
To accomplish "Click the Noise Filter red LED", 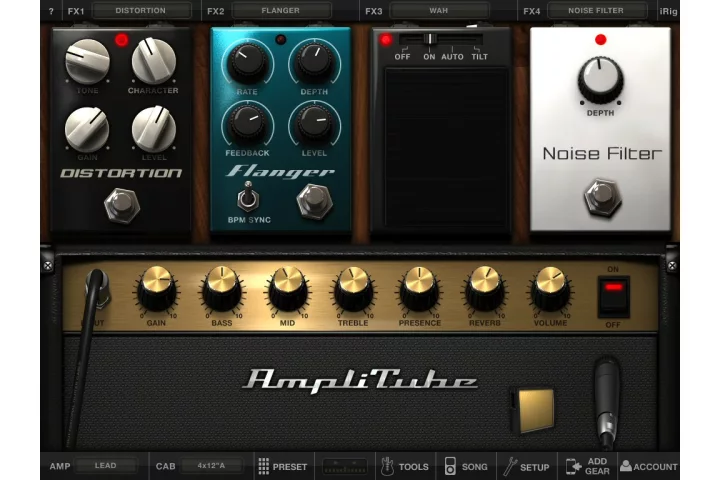I will pos(600,40).
